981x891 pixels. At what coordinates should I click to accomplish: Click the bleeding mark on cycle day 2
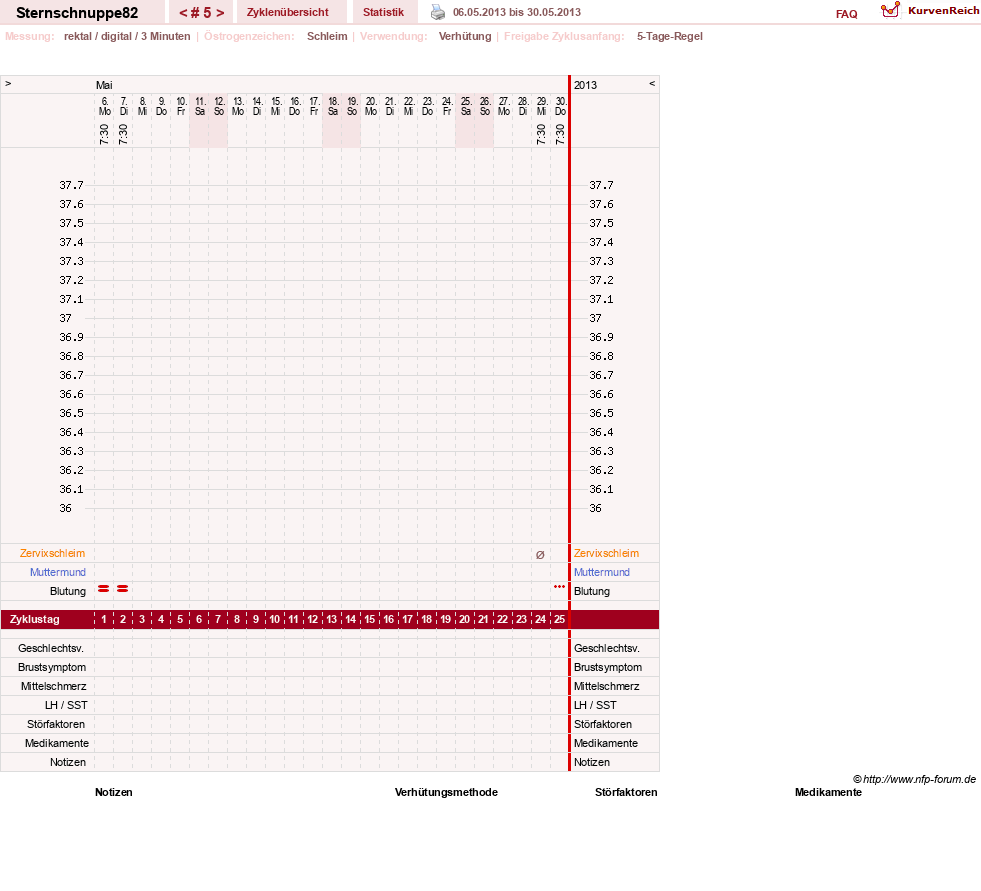pyautogui.click(x=123, y=589)
